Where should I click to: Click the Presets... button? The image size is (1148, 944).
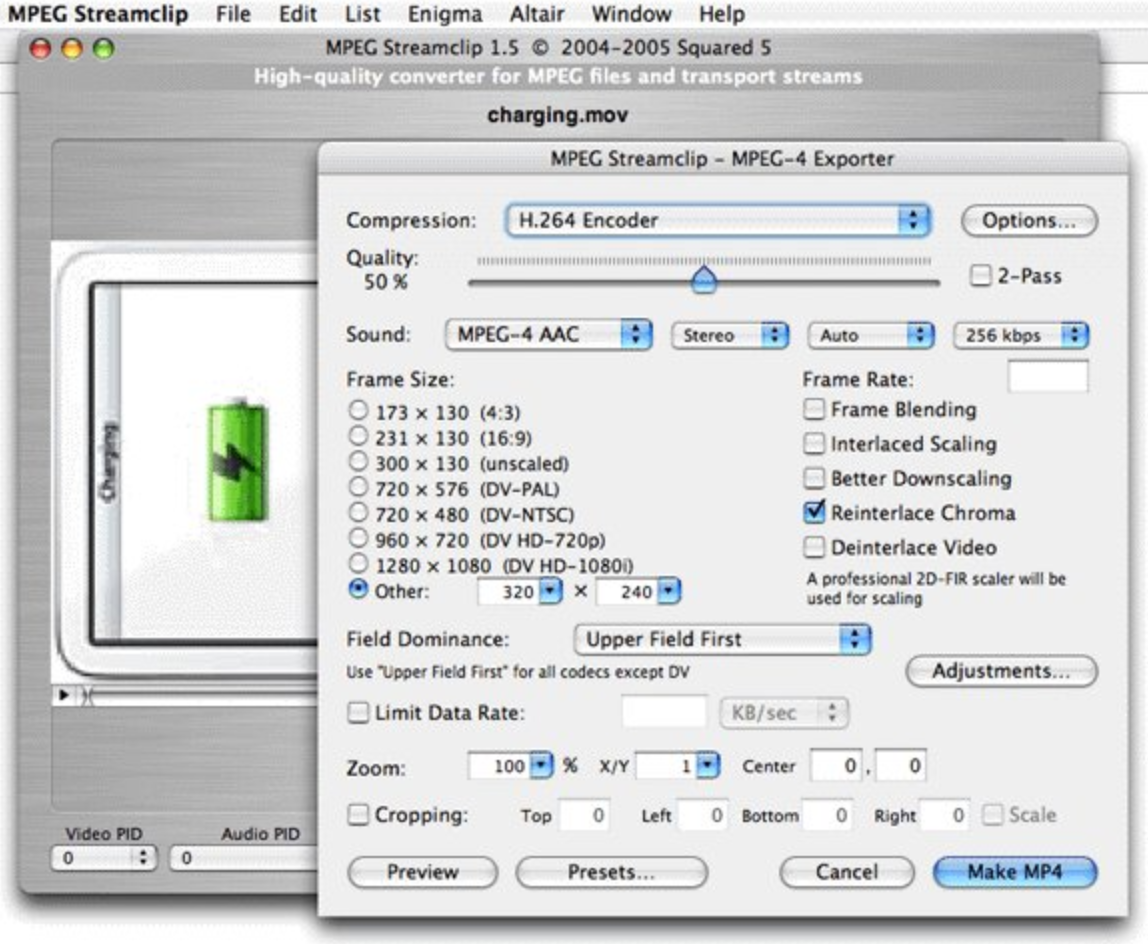click(x=611, y=872)
